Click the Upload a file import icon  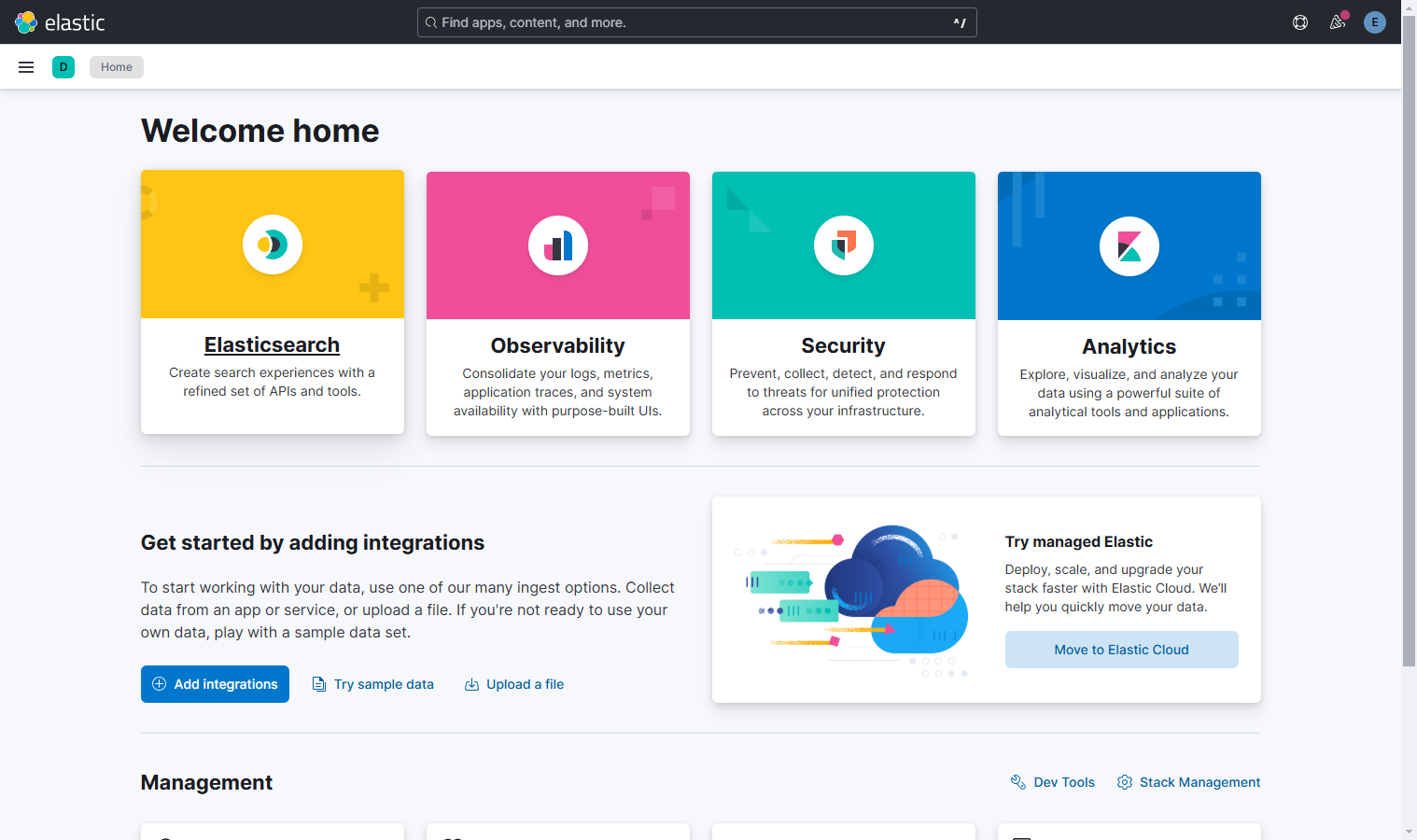(472, 684)
